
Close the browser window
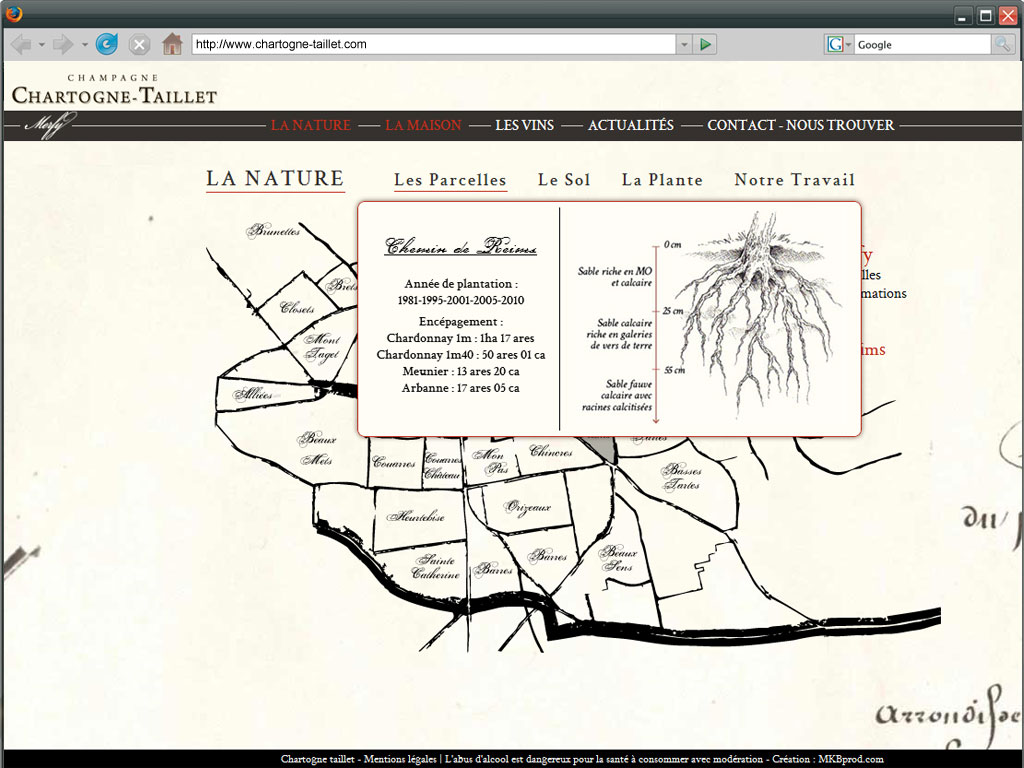1008,16
